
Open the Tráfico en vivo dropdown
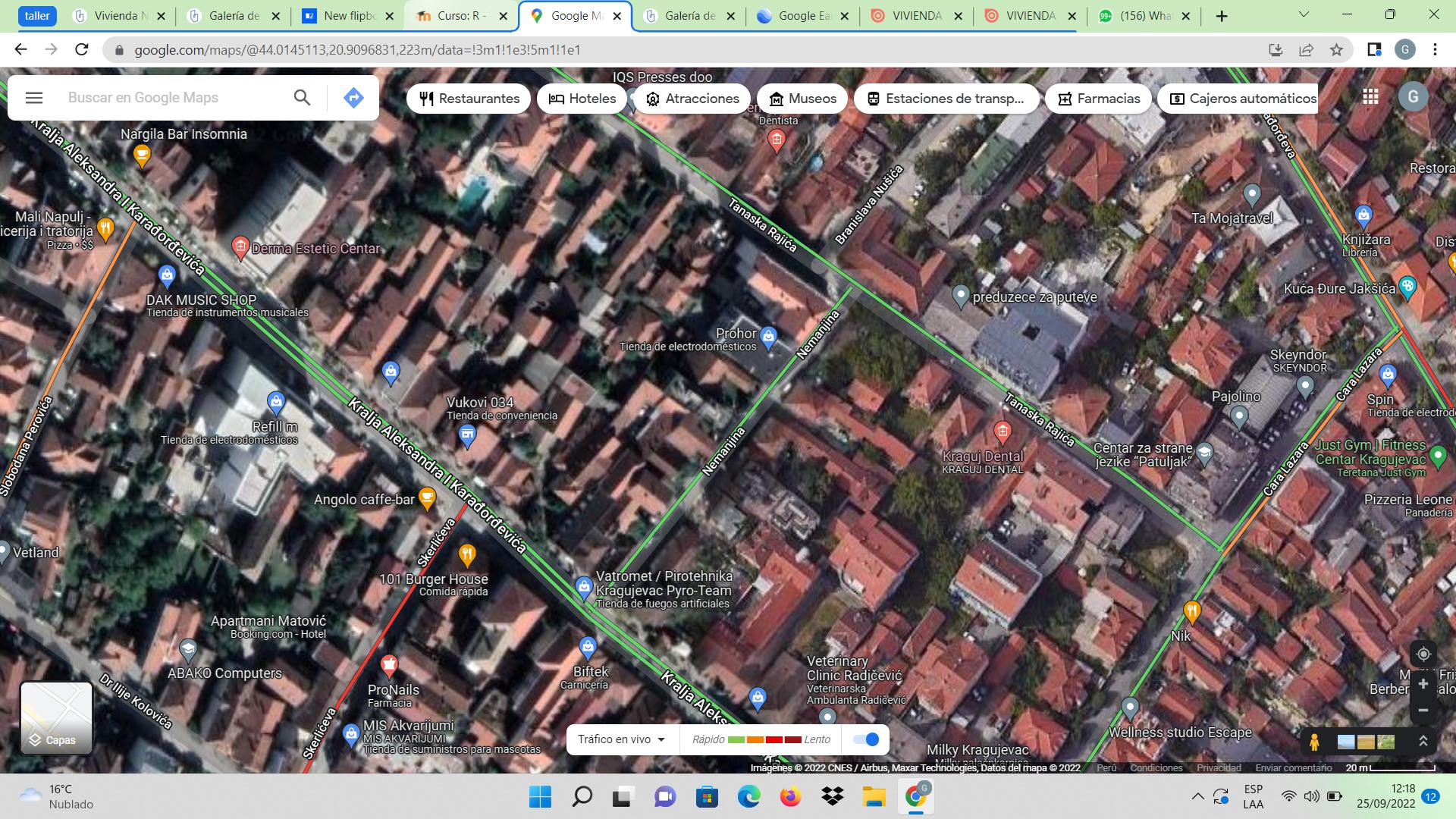[x=621, y=739]
